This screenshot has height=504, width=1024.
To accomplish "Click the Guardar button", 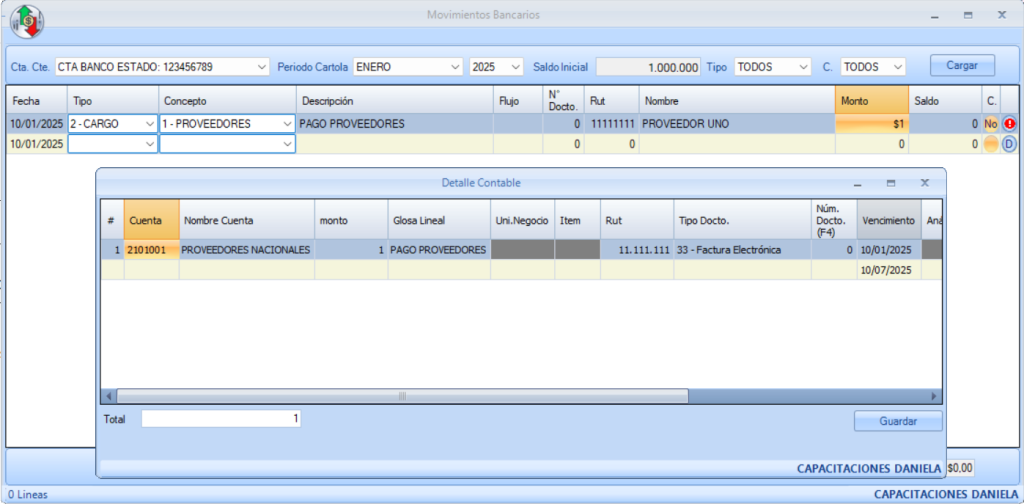I will pos(897,421).
